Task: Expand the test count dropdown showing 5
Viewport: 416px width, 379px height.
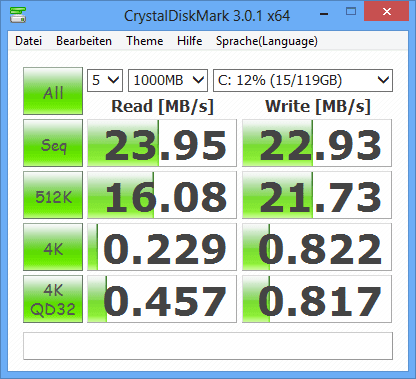Action: [105, 80]
